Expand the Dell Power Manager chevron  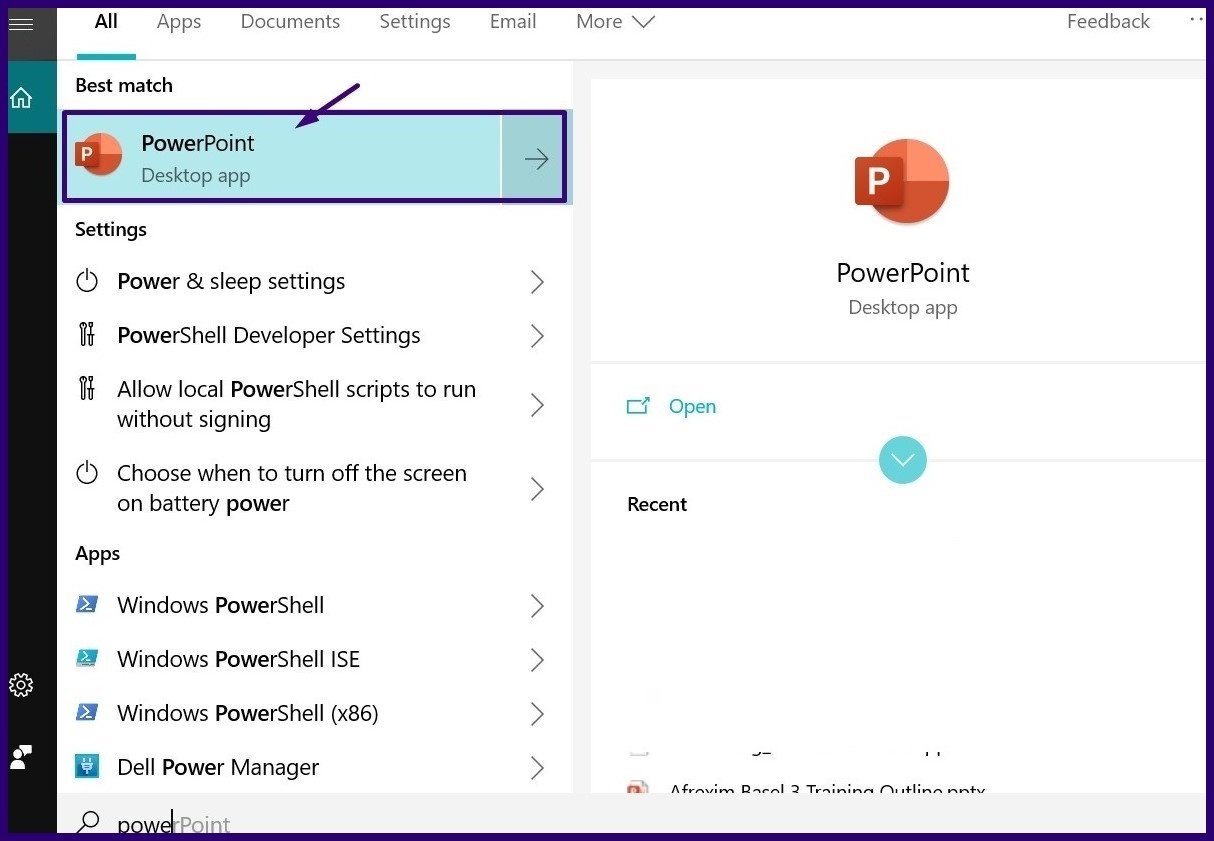[537, 768]
